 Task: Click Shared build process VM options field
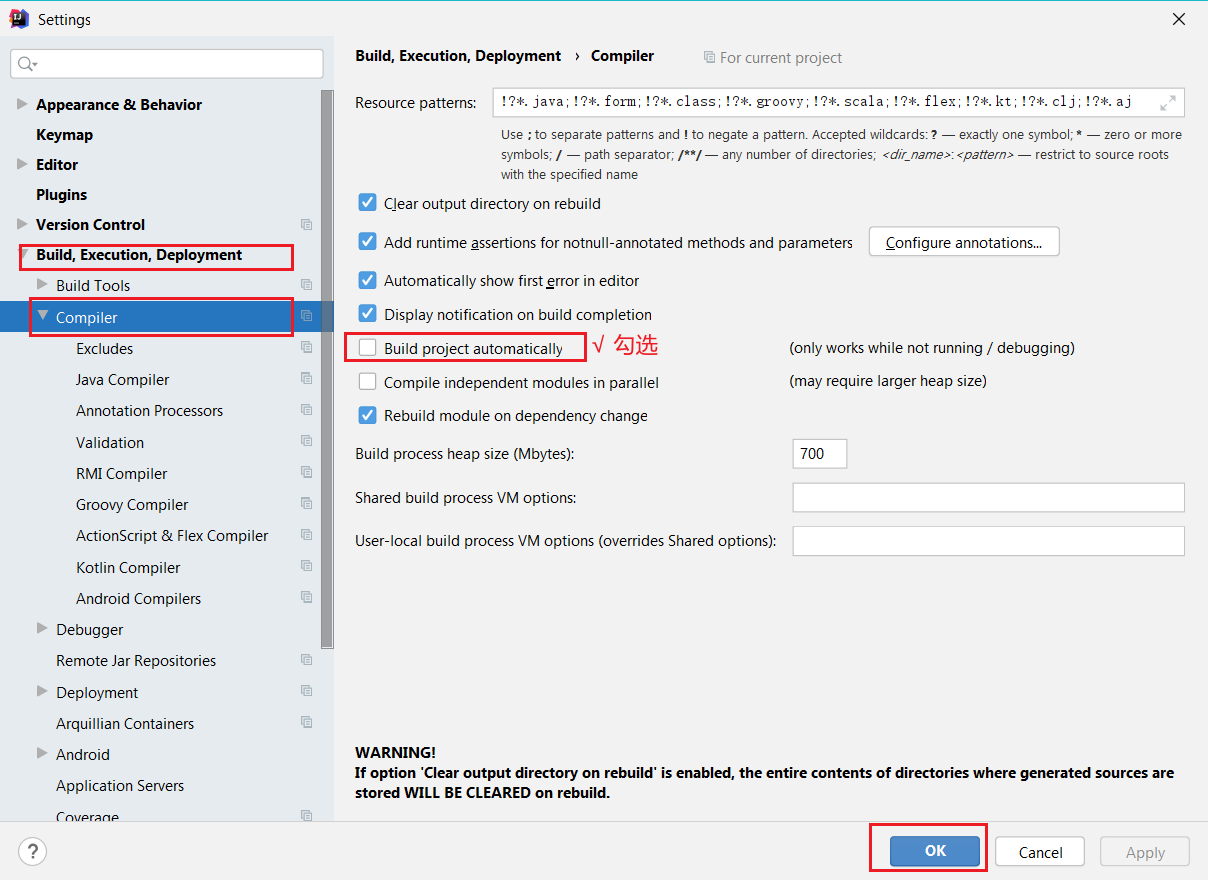pyautogui.click(x=988, y=497)
